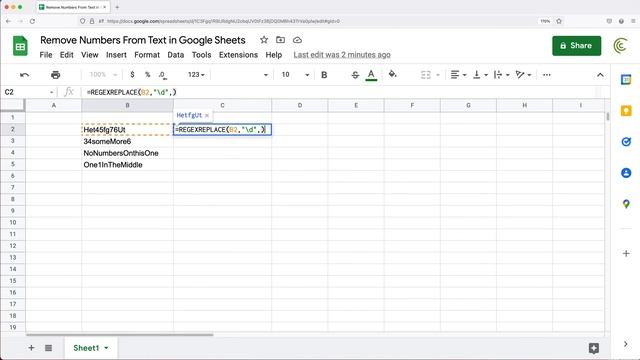Click the Google Sheets home logo
The height and width of the screenshot is (360, 640).
click(20, 46)
